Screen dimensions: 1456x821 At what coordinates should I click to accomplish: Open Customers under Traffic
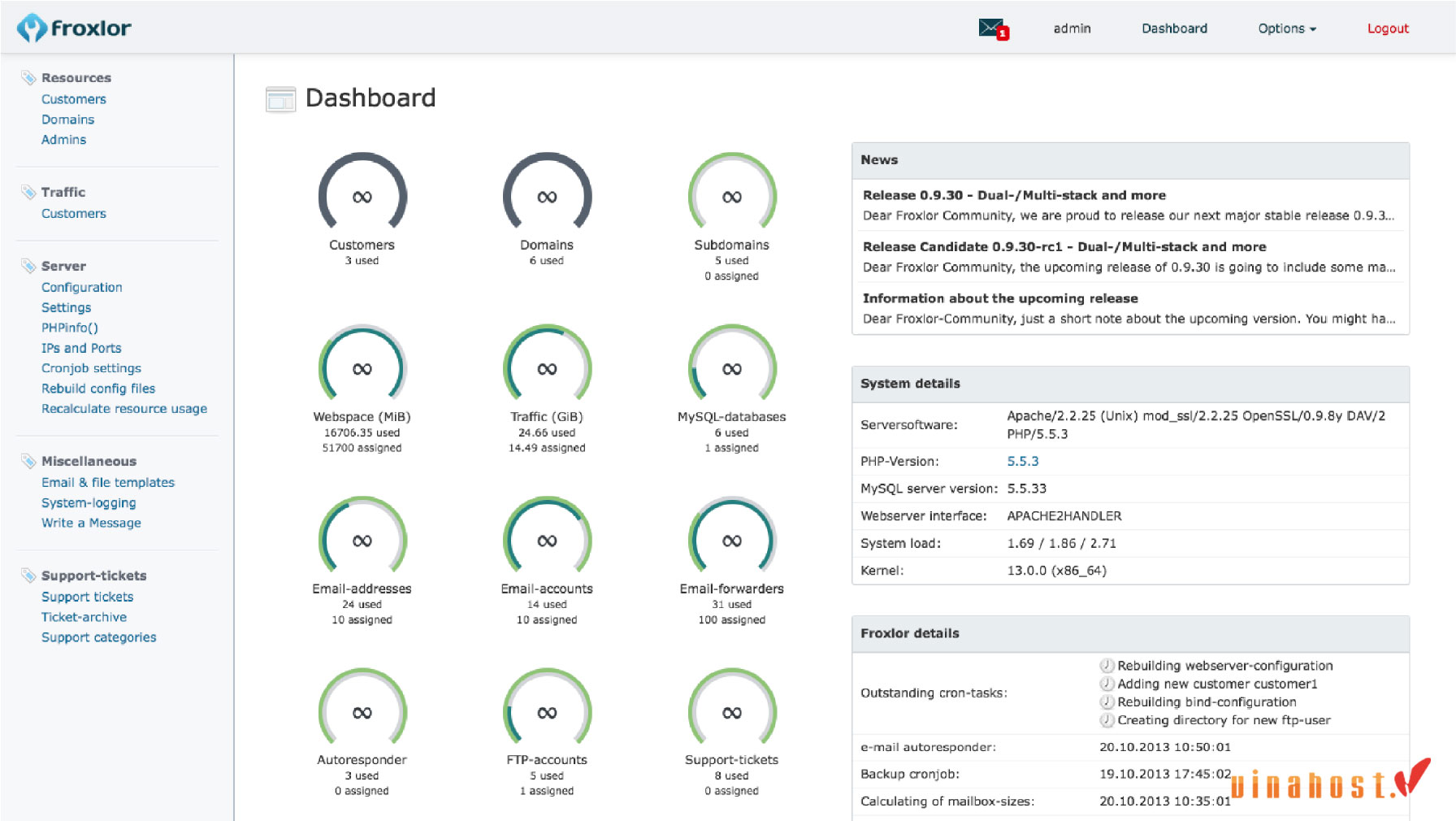(74, 214)
